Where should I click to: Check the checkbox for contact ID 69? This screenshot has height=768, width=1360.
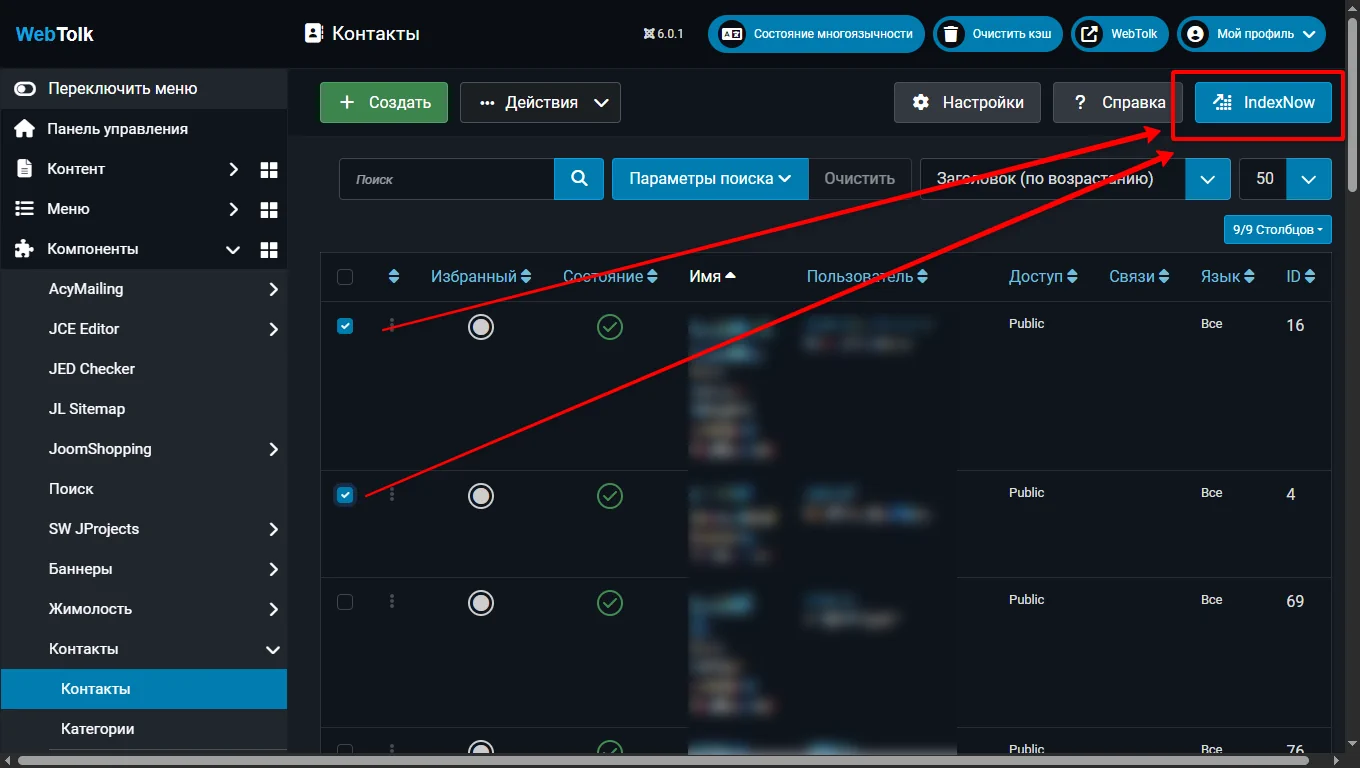(x=345, y=602)
